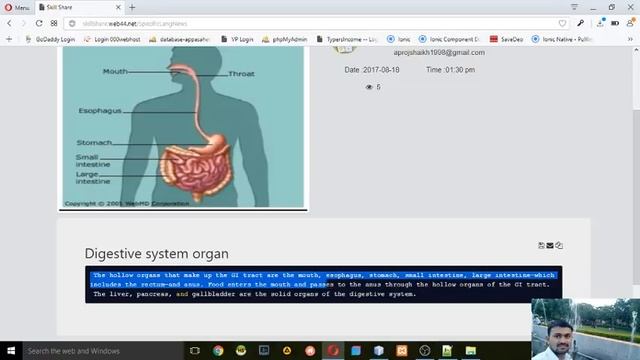
Task: Open the blue square taskbar app
Action: coord(356,351)
